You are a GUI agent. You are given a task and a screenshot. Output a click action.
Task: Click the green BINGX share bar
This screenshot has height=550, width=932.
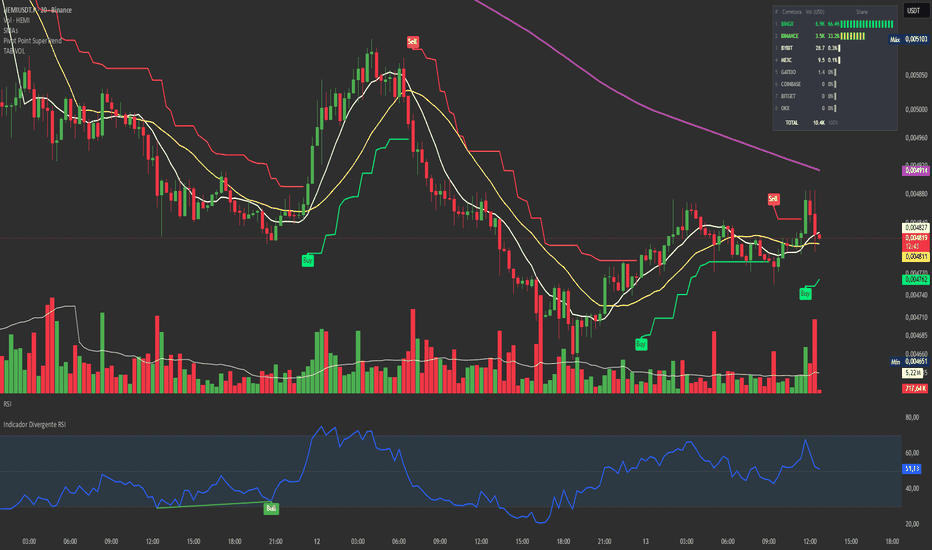pyautogui.click(x=867, y=24)
